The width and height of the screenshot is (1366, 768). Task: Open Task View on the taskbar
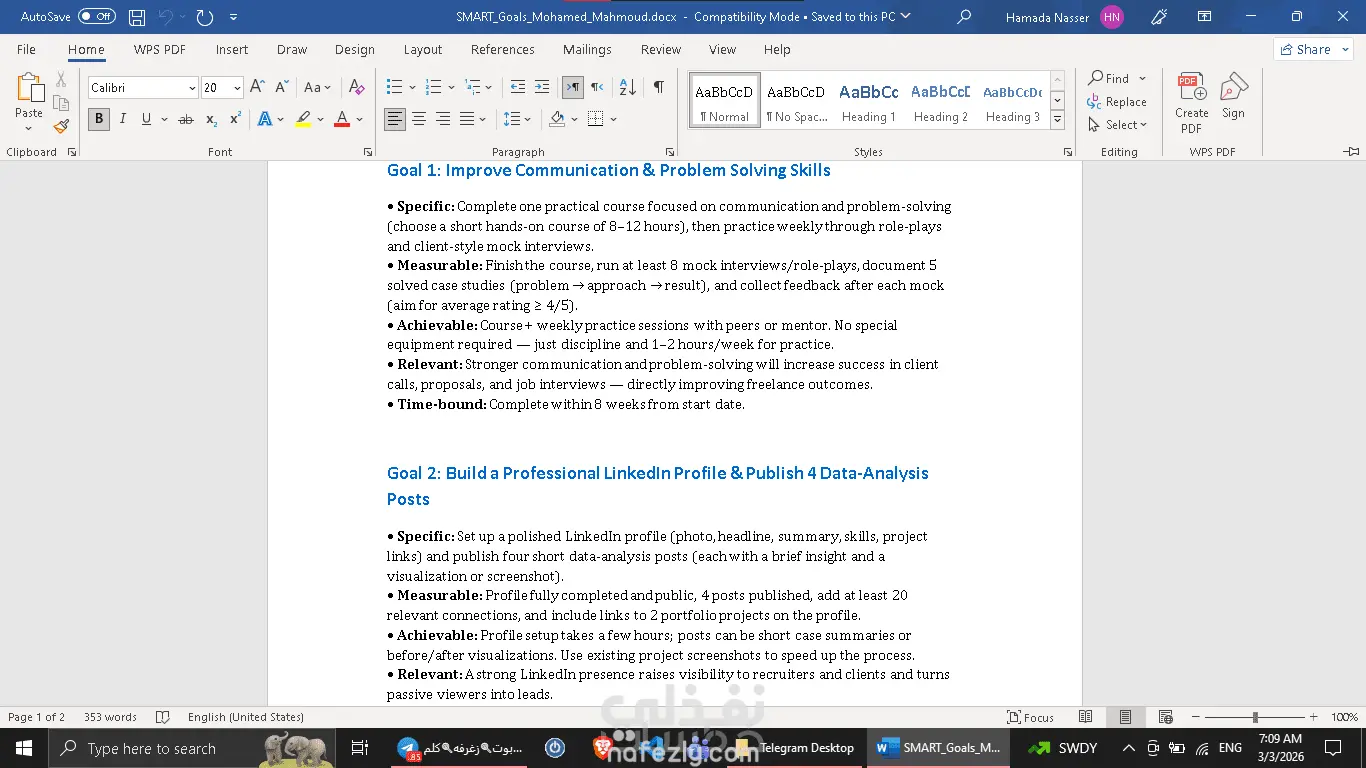pos(360,748)
